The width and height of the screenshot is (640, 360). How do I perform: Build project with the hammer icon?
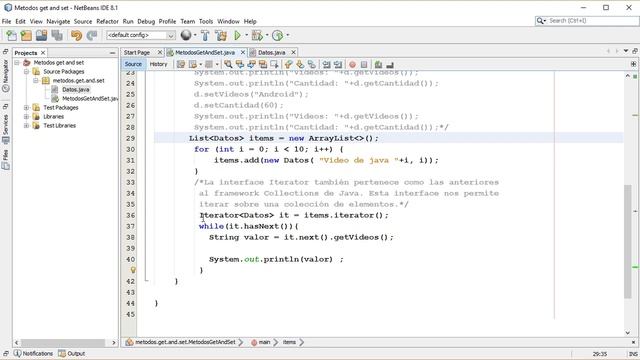[205, 36]
